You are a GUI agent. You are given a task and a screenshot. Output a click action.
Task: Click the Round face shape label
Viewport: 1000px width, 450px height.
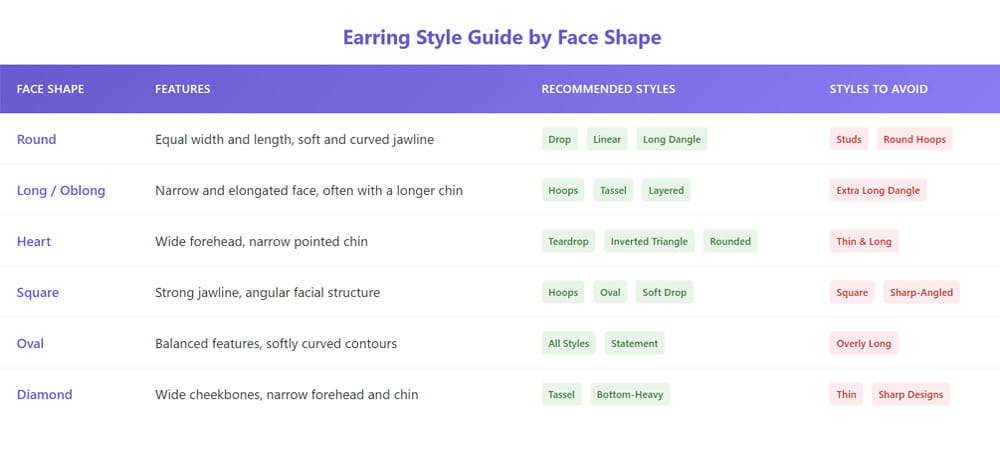pyautogui.click(x=36, y=139)
